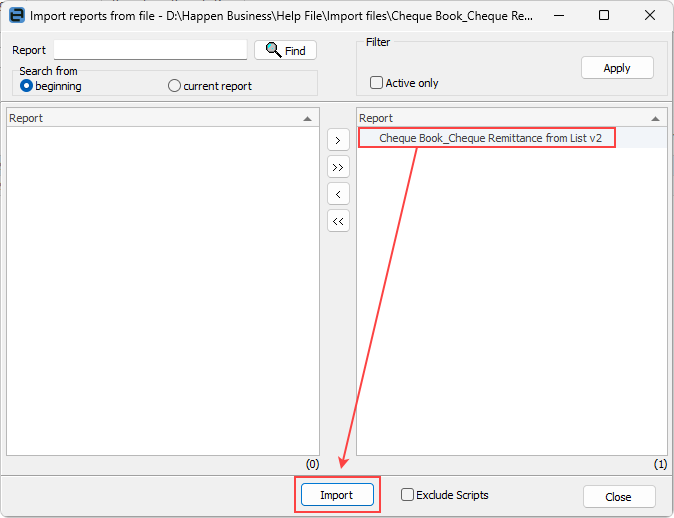
Task: Select the current report radio button
Action: pyautogui.click(x=174, y=86)
